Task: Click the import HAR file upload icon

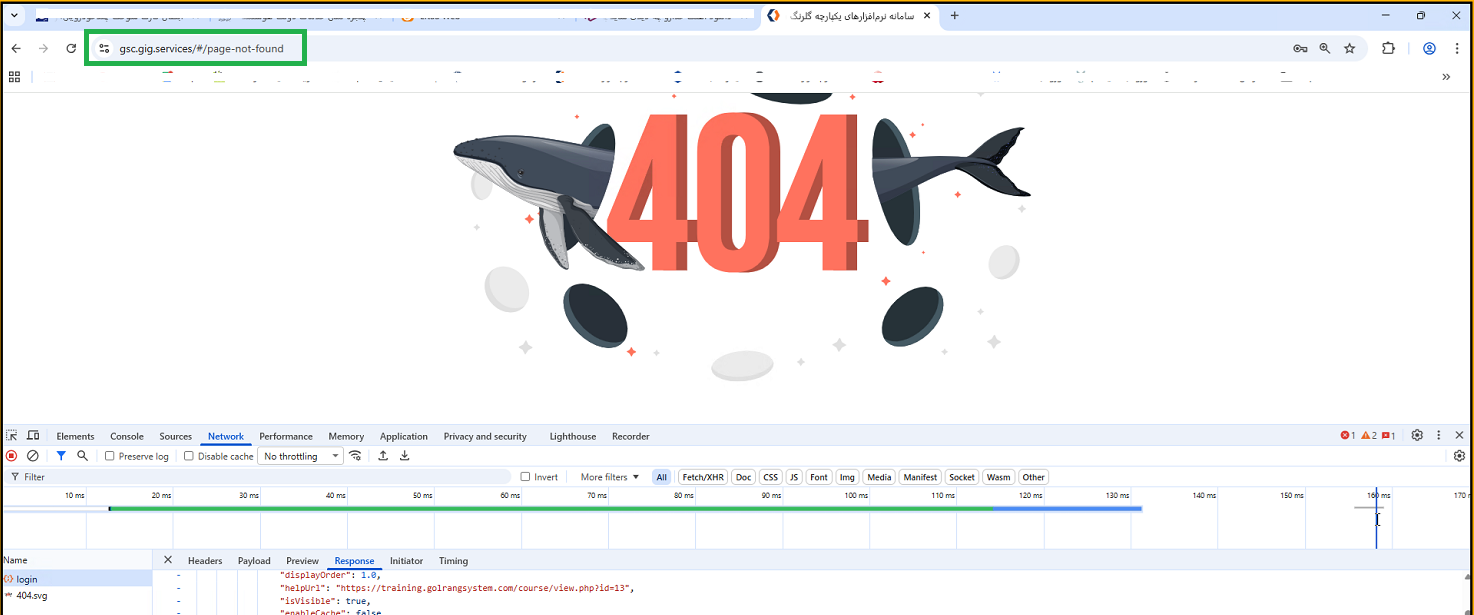Action: [383, 456]
